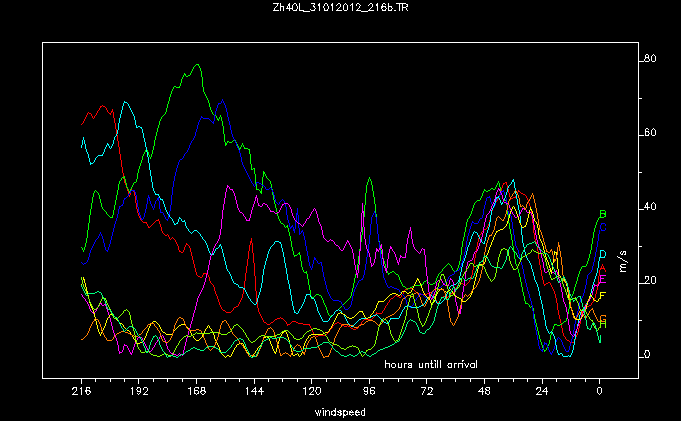This screenshot has height=421, width=681.
Task: Click the orange trajectory label G
Action: [602, 316]
